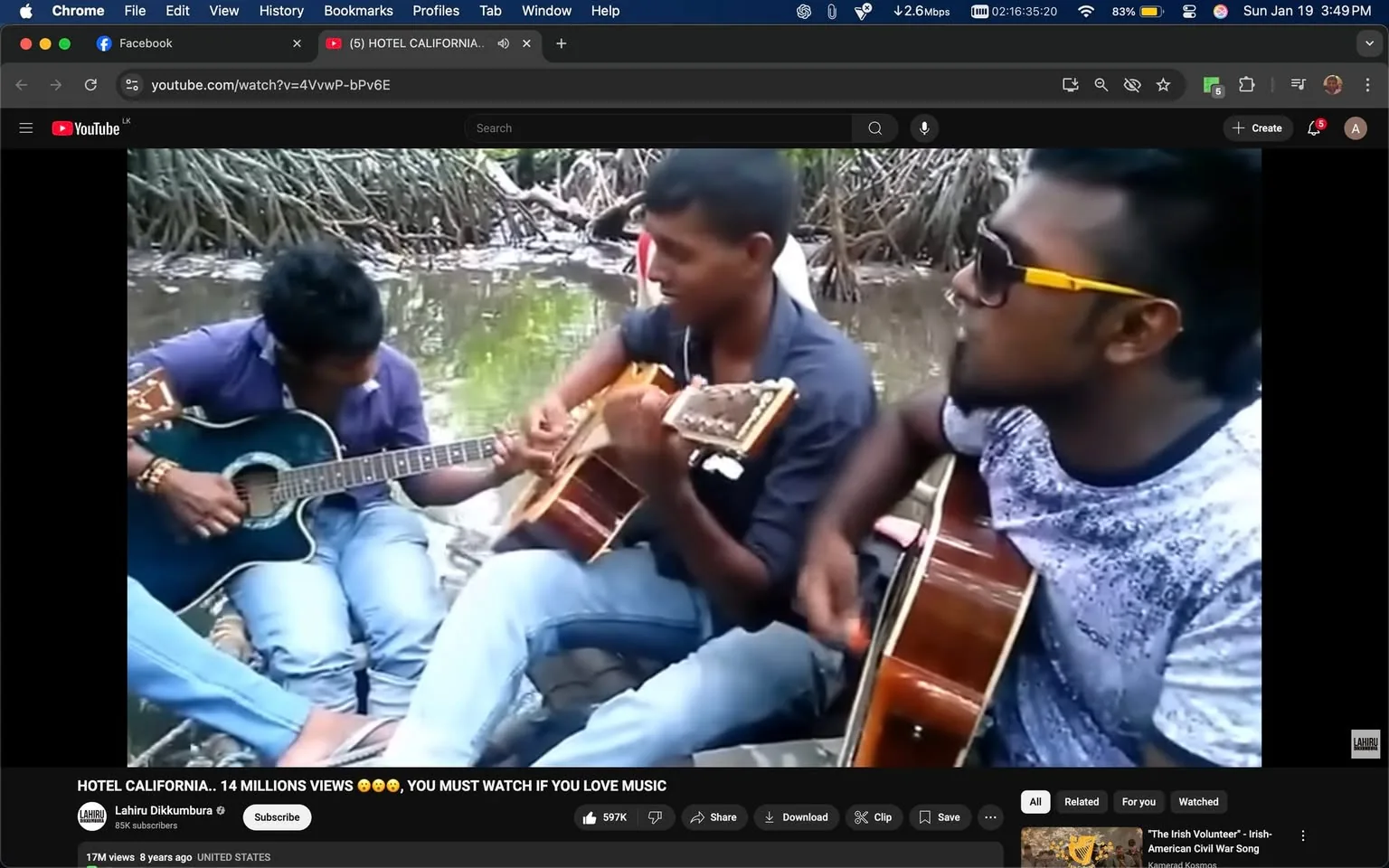Click the Clip icon under the video

pos(873,816)
